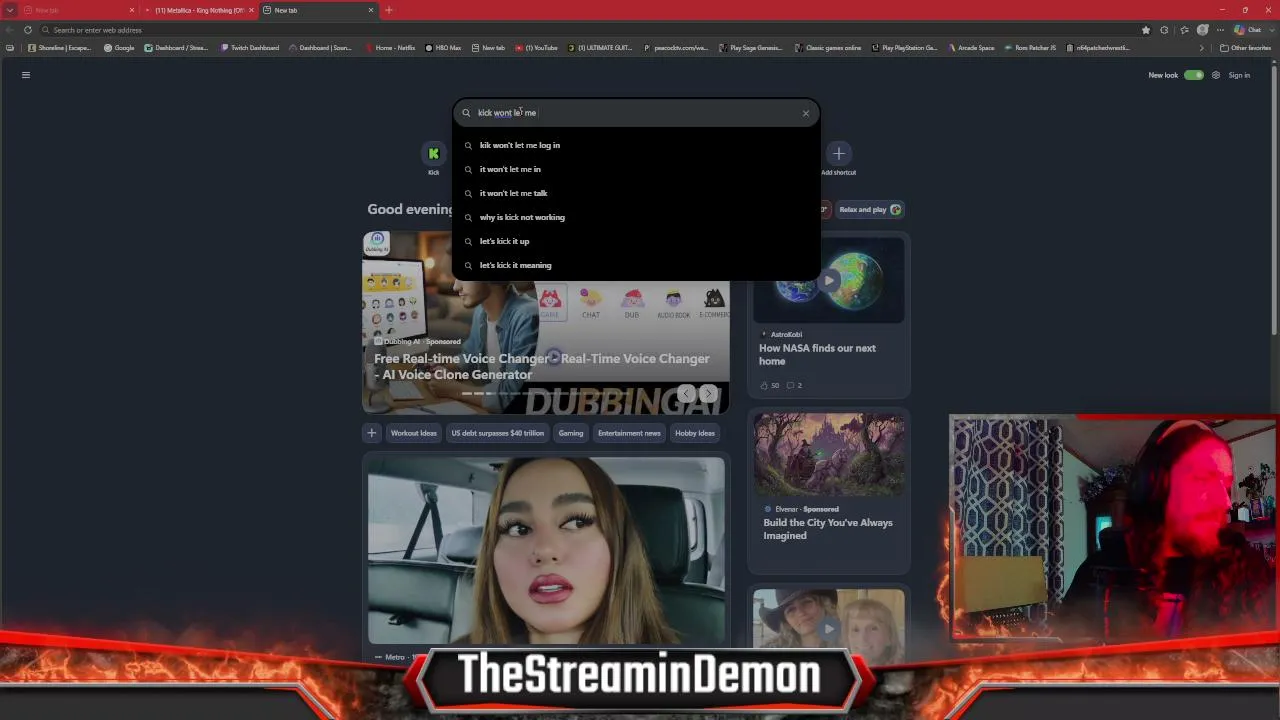Image resolution: width=1280 pixels, height=720 pixels.
Task: Close the active New tab
Action: [x=371, y=10]
